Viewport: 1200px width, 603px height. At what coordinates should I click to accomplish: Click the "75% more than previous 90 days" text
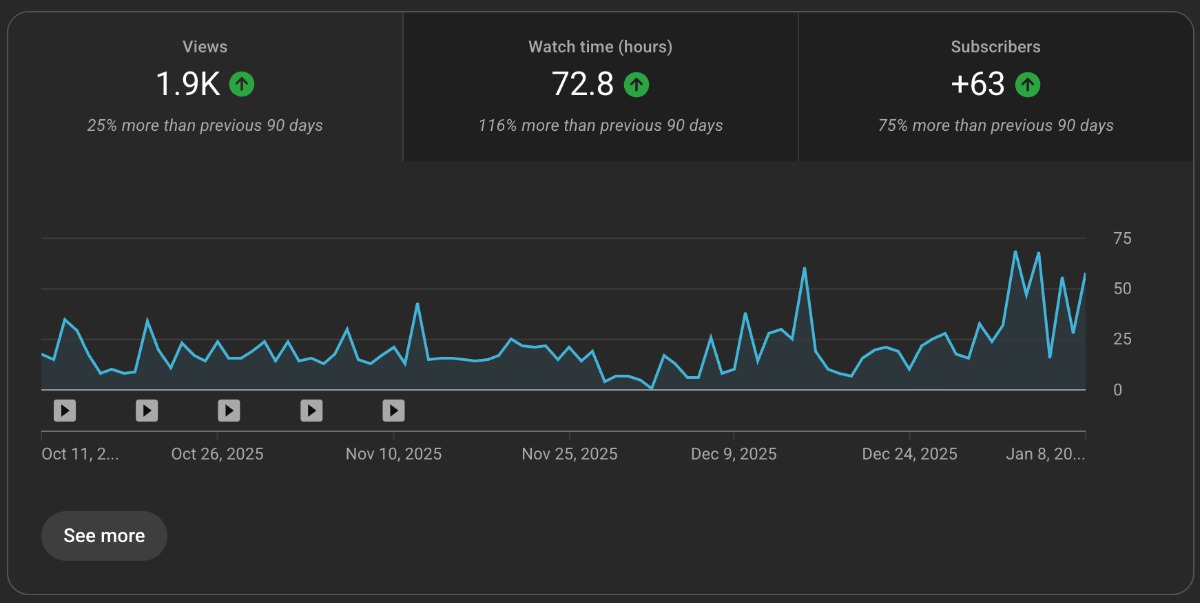pos(996,126)
